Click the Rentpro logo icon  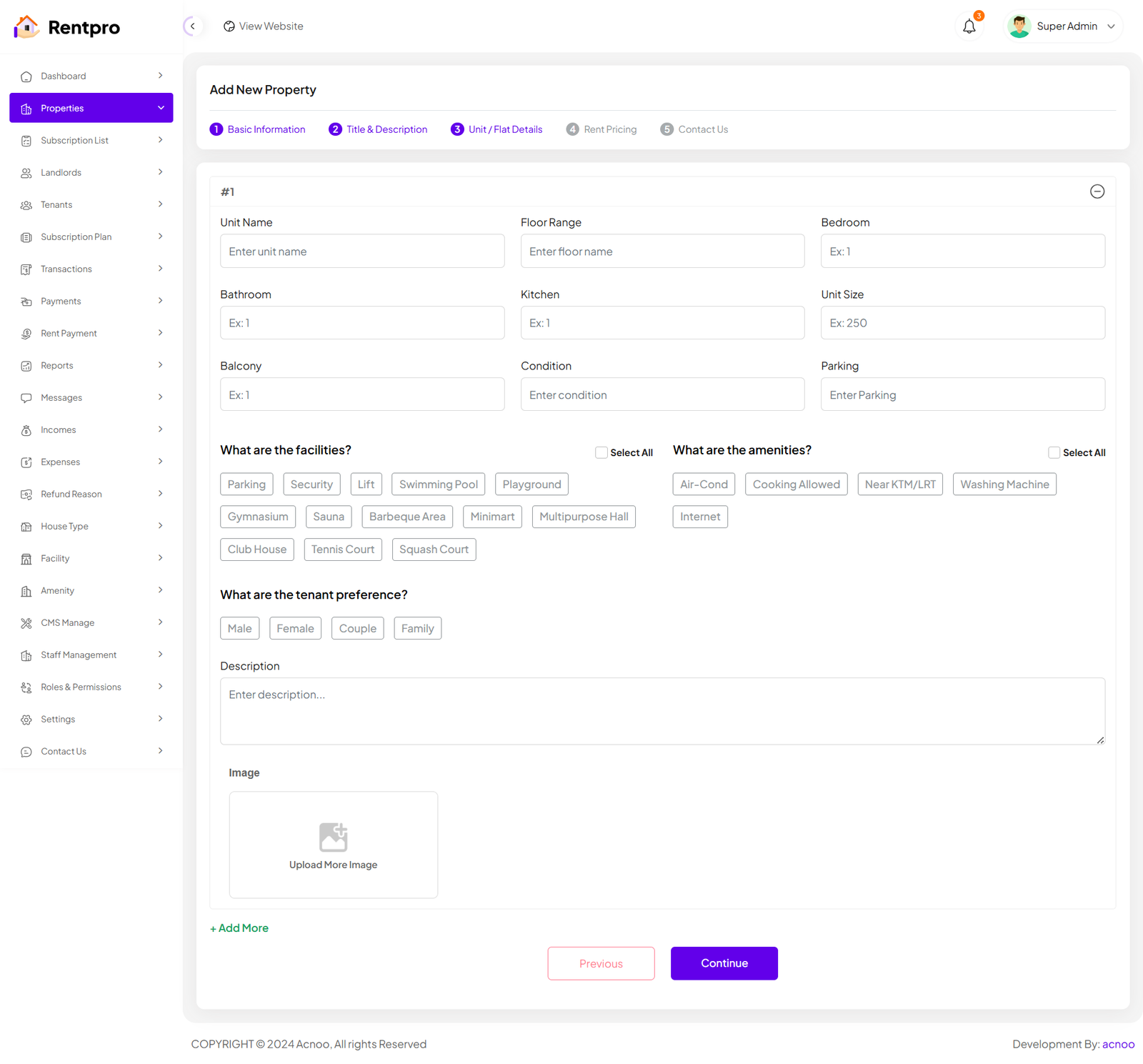click(26, 27)
